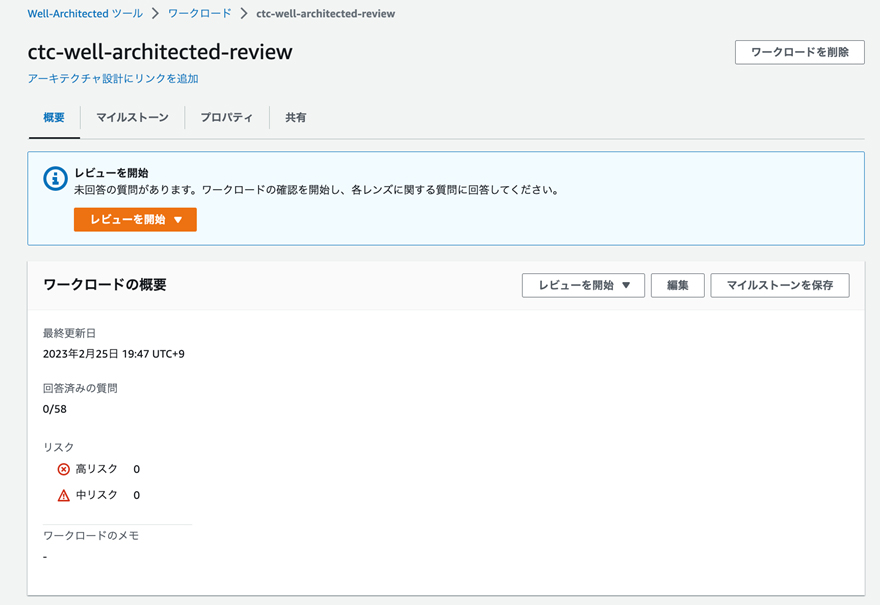Click the 編集 button
Screen dimensions: 880x605
(677, 285)
